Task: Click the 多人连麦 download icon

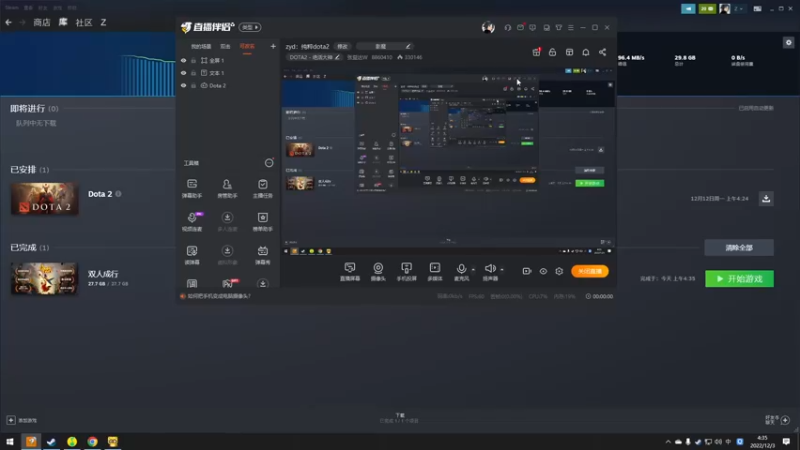Action: pos(227,218)
